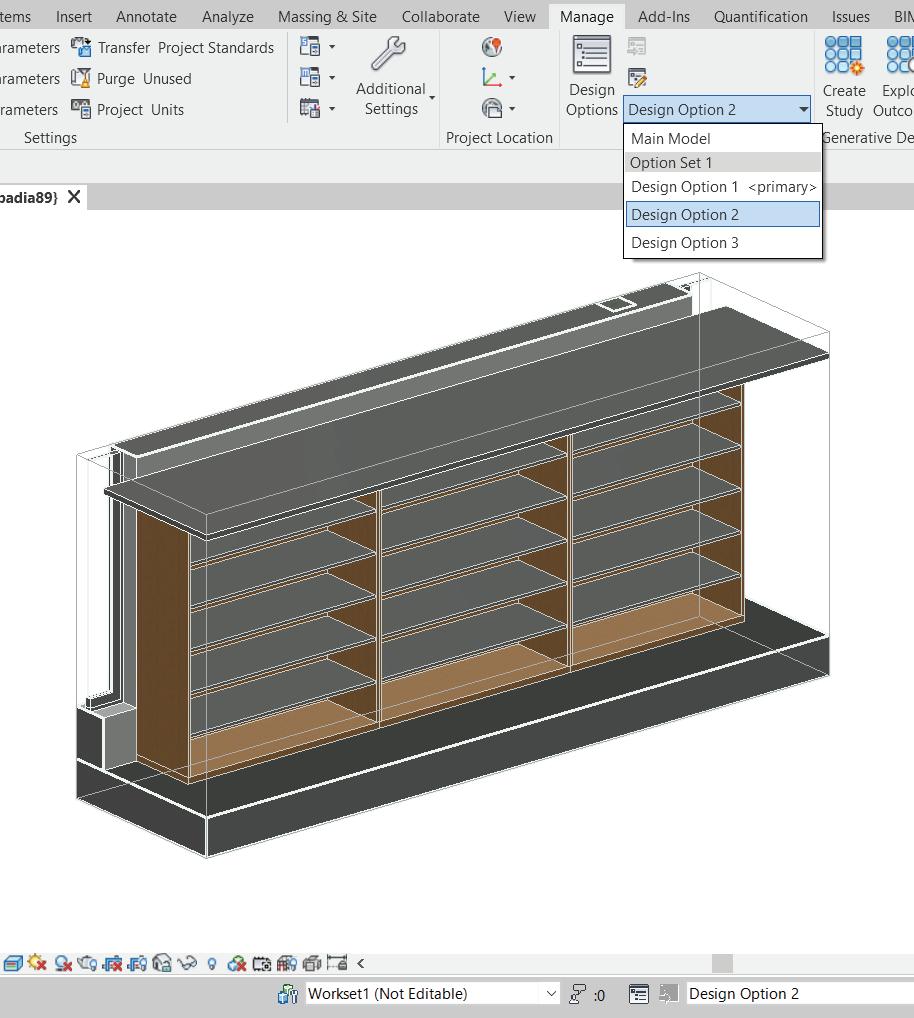Collapse the Design Option 2 combo box
This screenshot has width=914, height=1018.
click(803, 110)
